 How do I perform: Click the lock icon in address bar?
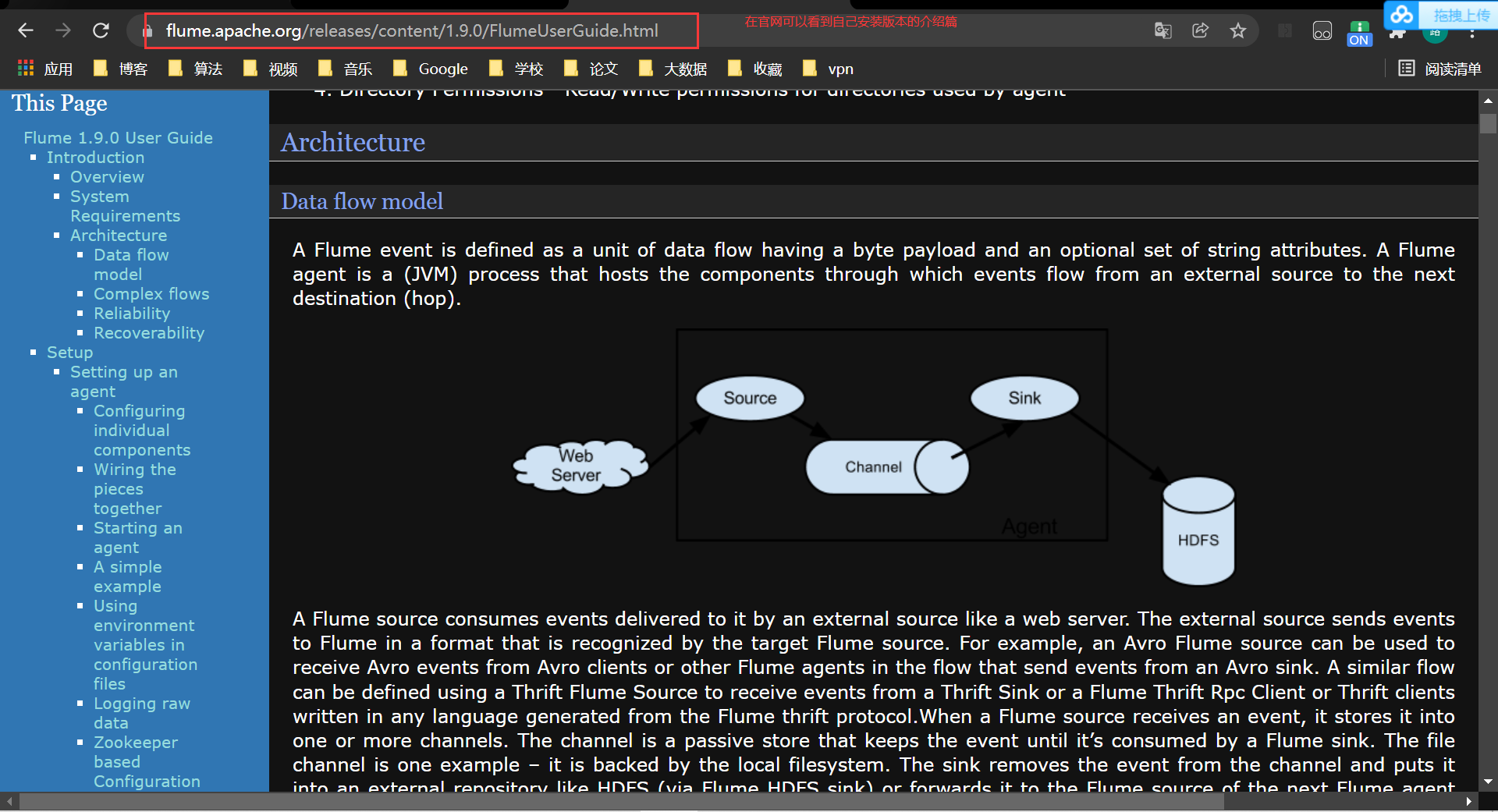[x=147, y=31]
